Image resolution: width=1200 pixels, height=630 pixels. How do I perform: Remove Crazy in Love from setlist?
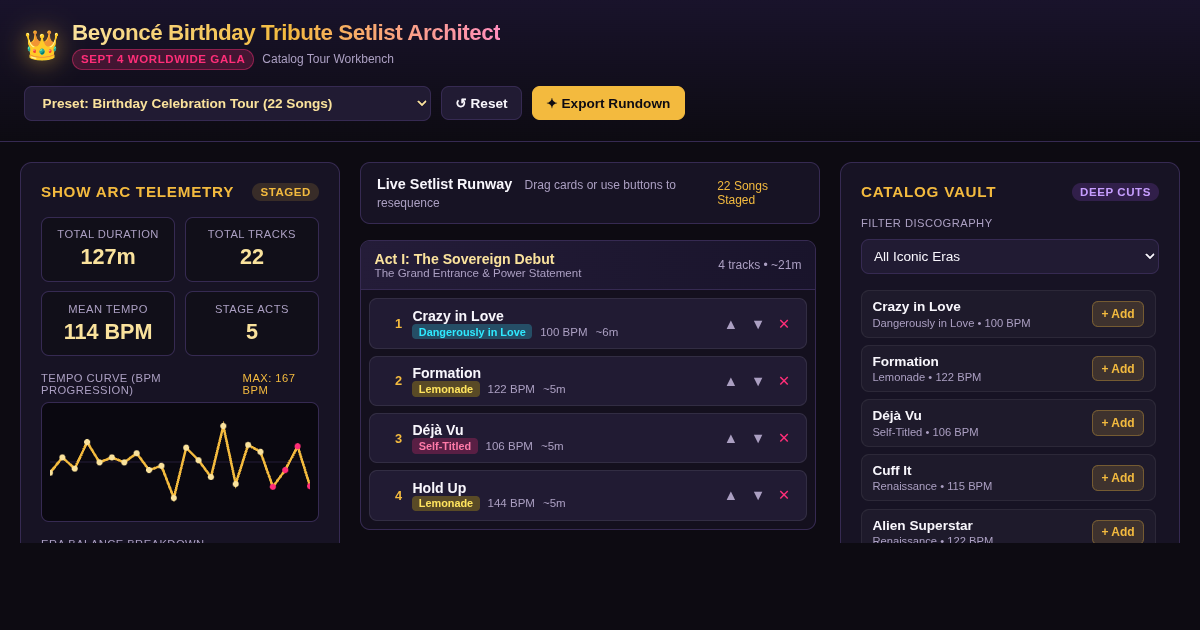tap(784, 324)
